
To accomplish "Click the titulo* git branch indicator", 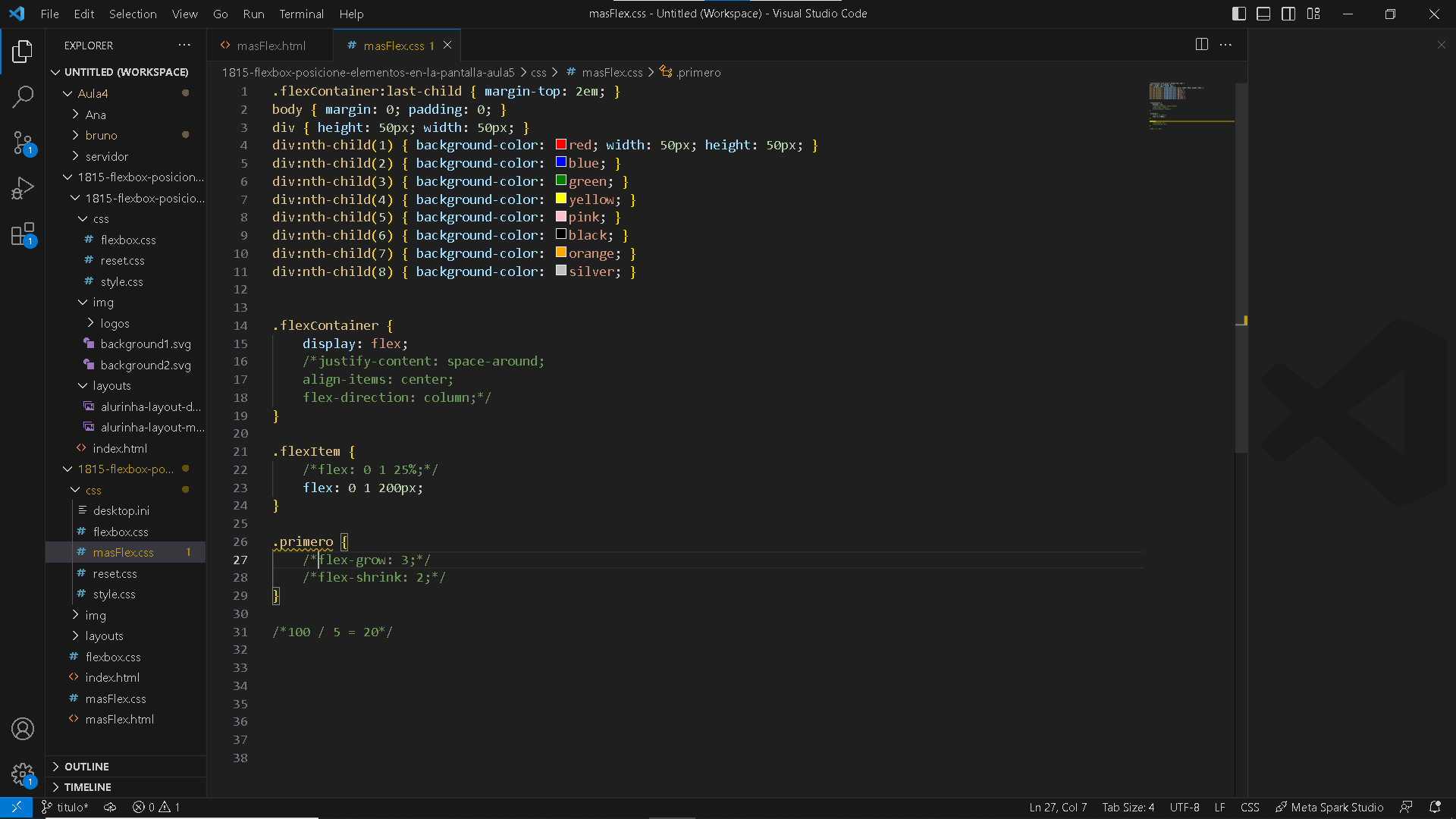I will click(x=64, y=807).
